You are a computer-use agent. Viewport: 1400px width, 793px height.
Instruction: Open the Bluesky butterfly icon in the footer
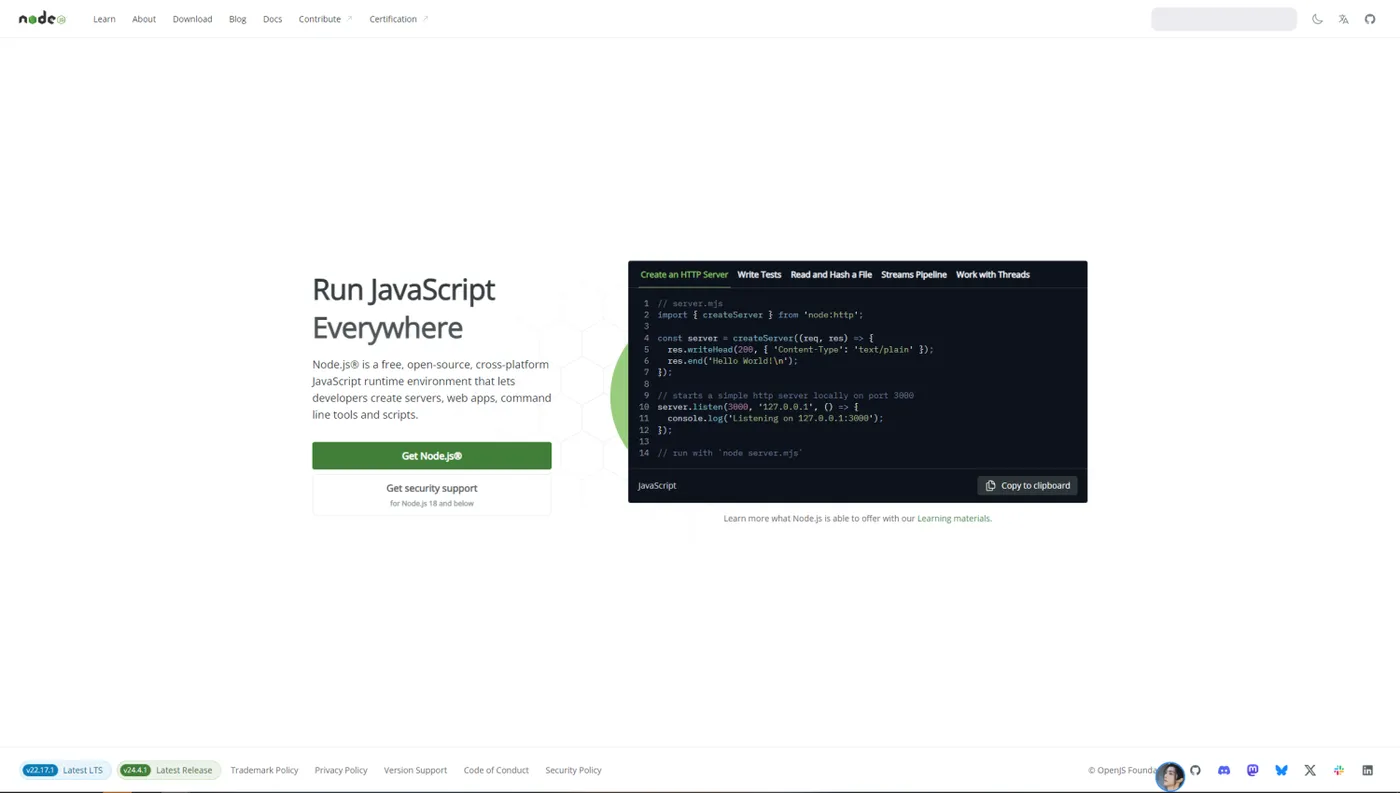tap(1281, 770)
